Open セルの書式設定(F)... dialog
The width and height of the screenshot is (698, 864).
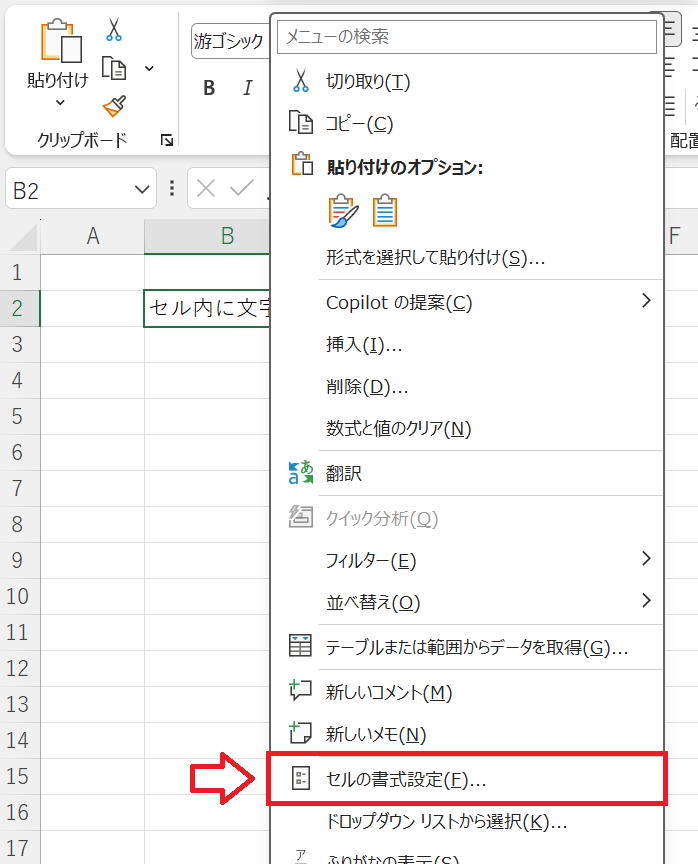(467, 779)
